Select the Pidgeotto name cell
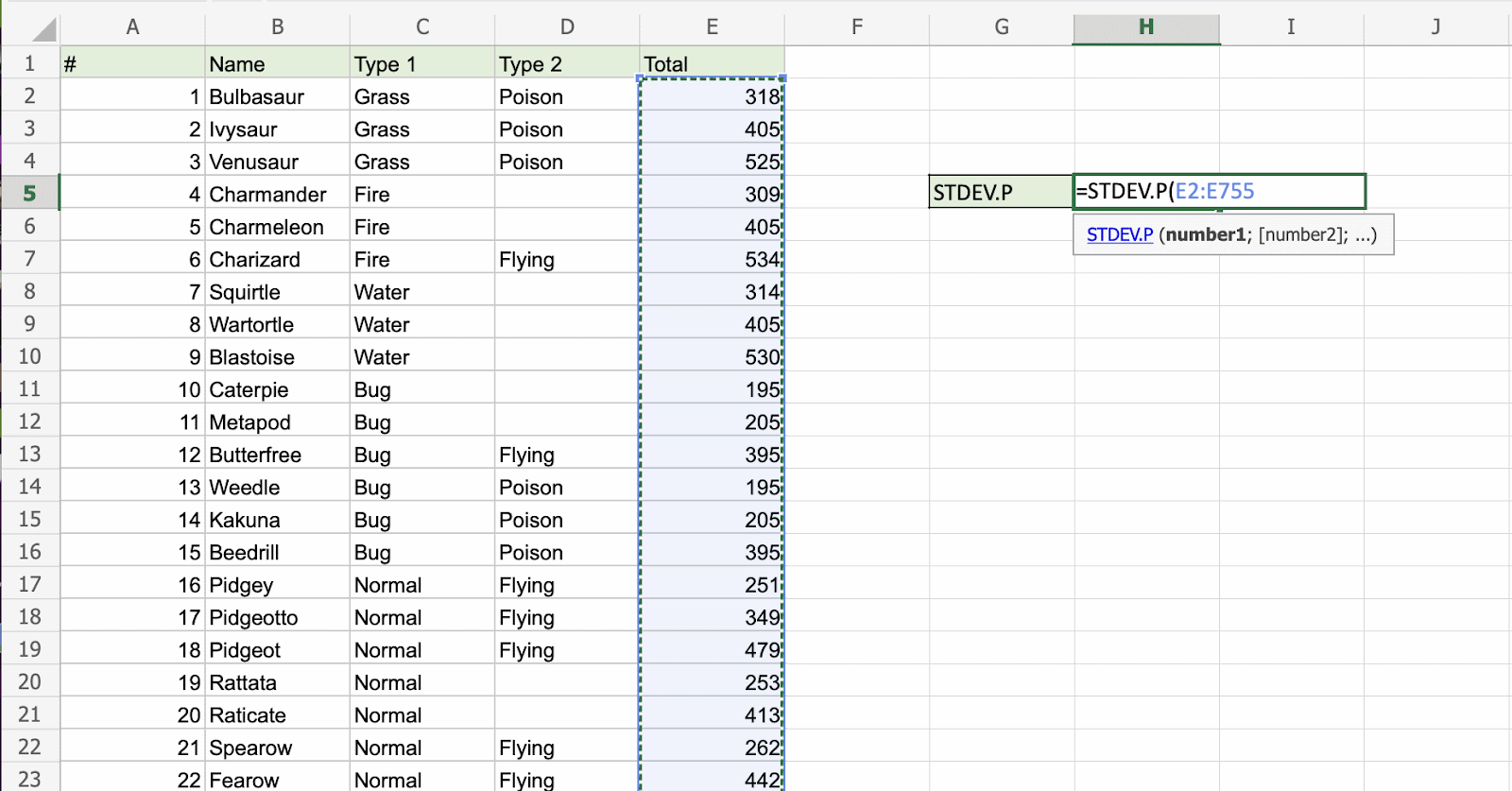This screenshot has height=791, width=1512. click(276, 618)
